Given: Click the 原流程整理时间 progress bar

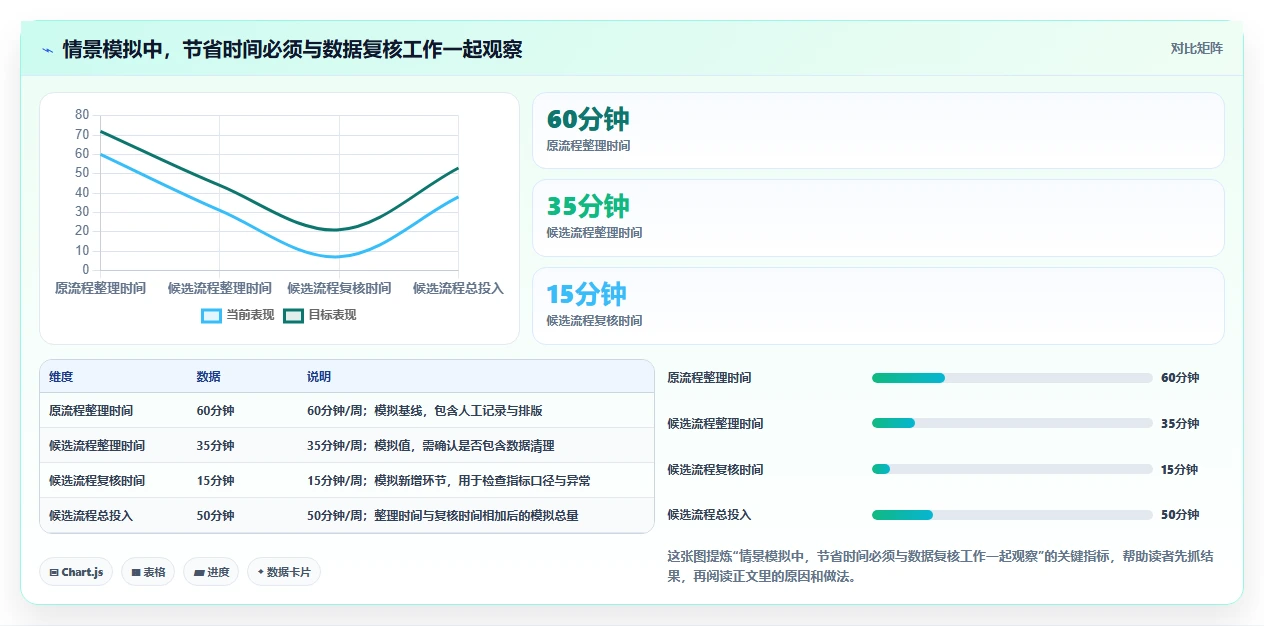Looking at the screenshot, I should pyautogui.click(x=1012, y=378).
